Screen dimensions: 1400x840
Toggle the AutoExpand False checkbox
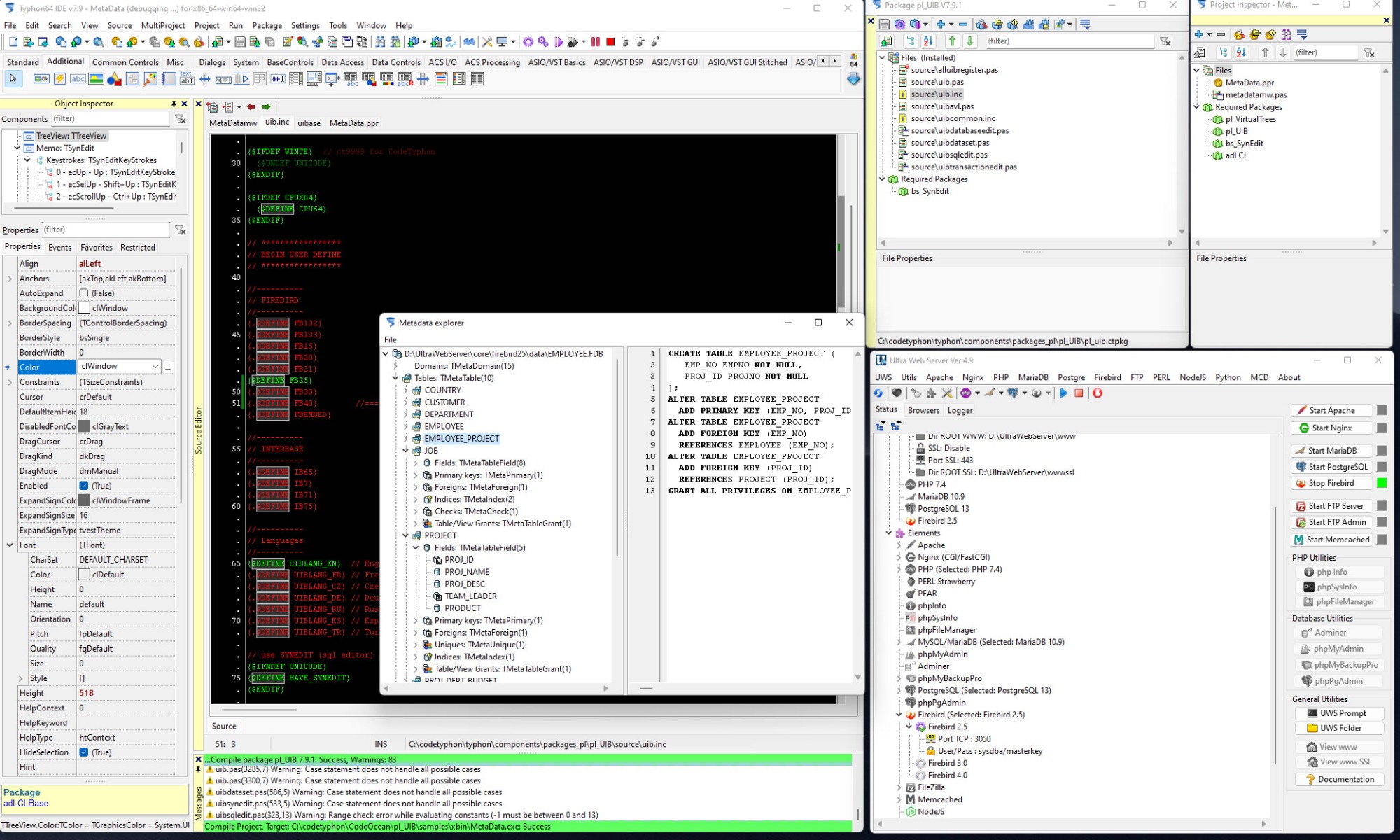[x=84, y=293]
